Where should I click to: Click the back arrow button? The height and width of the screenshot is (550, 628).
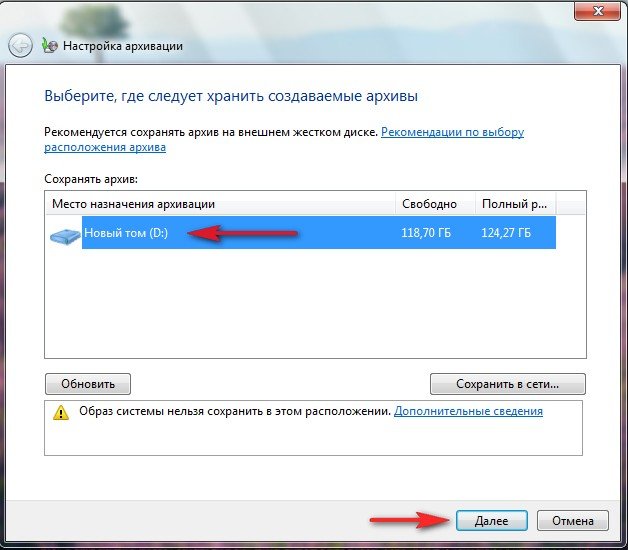click(20, 45)
